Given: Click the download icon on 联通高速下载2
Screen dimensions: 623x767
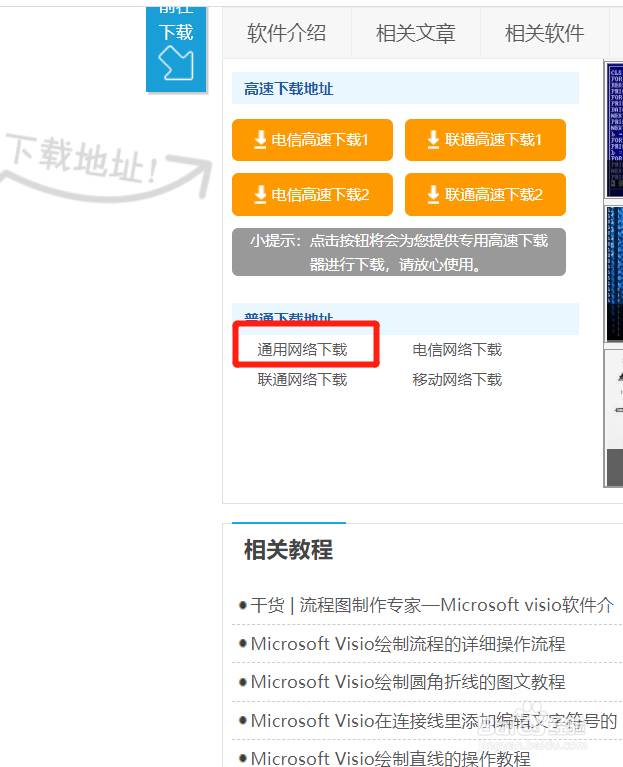Looking at the screenshot, I should pos(433,194).
